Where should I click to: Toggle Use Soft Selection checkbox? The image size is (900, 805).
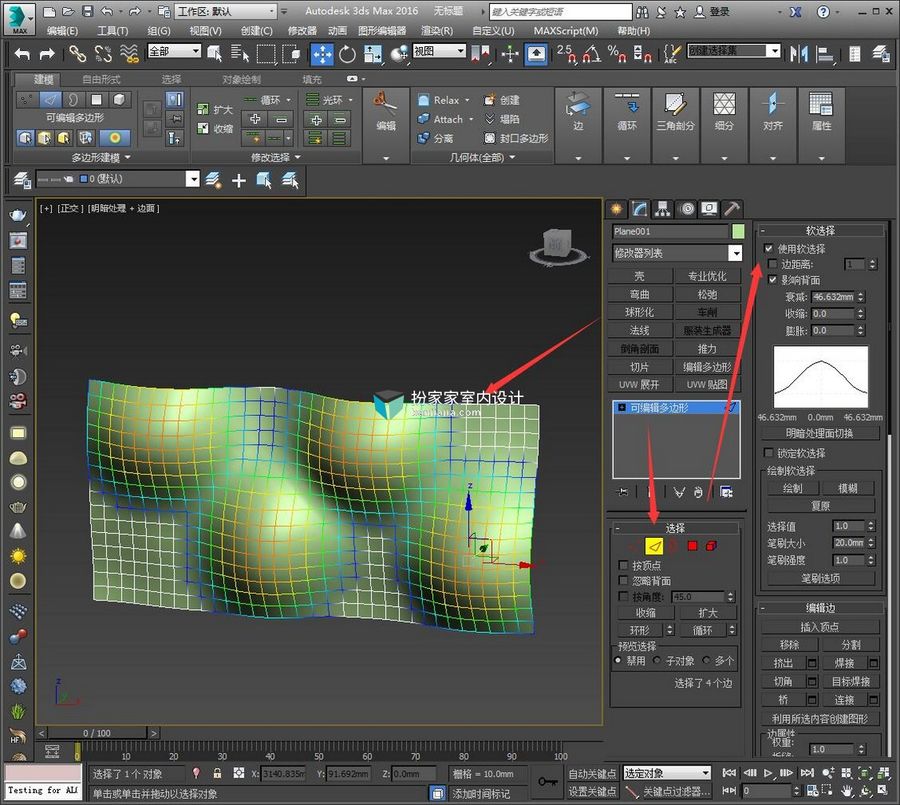pos(769,249)
